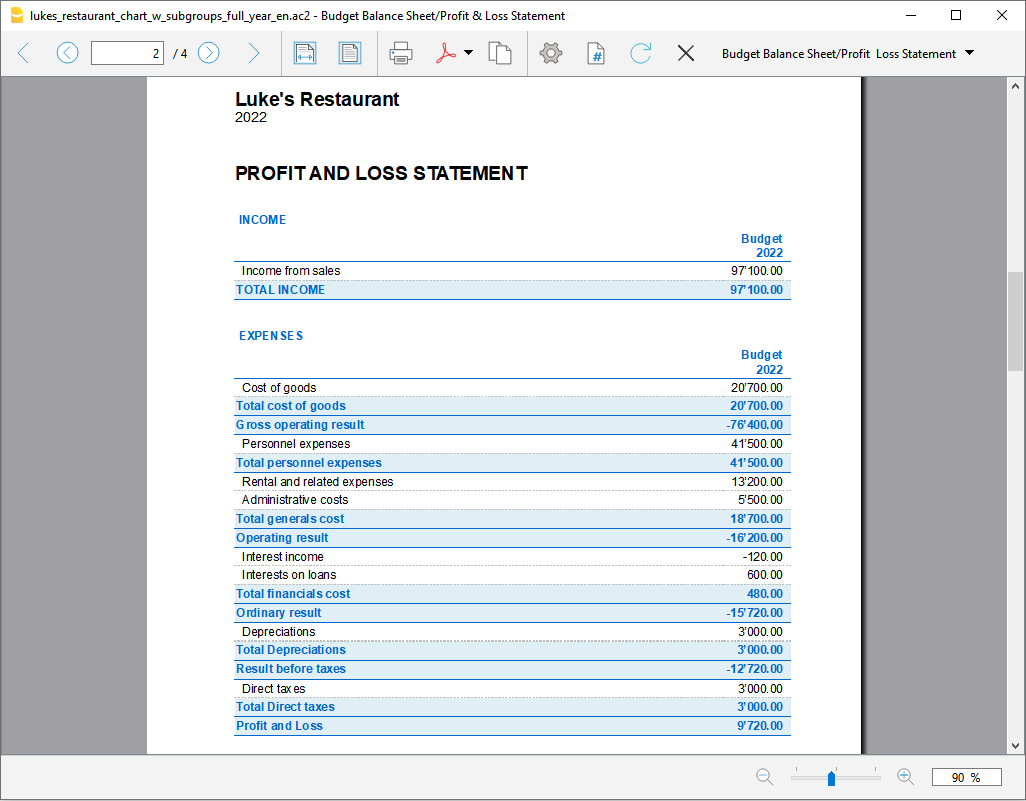Click the 90 % zoom percentage field
1026x801 pixels.
pyautogui.click(x=966, y=777)
